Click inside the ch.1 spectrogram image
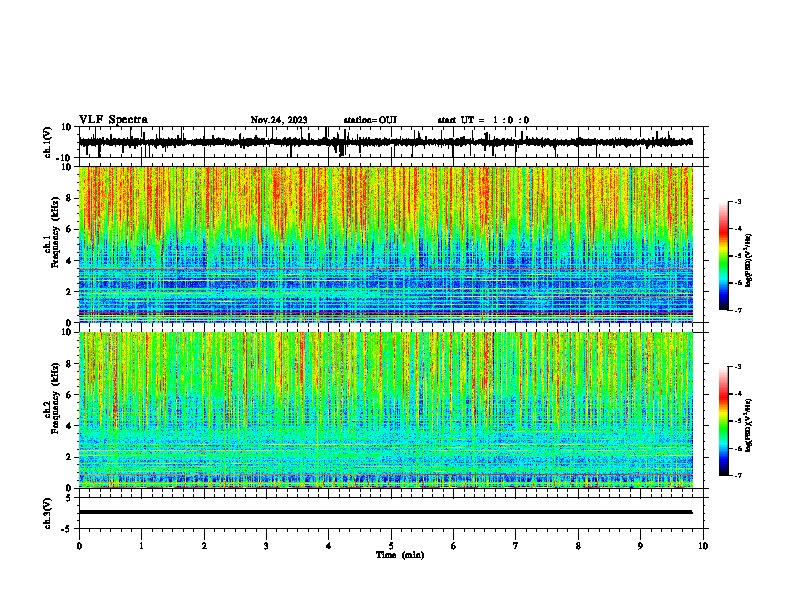The height and width of the screenshot is (612, 792). [385, 244]
